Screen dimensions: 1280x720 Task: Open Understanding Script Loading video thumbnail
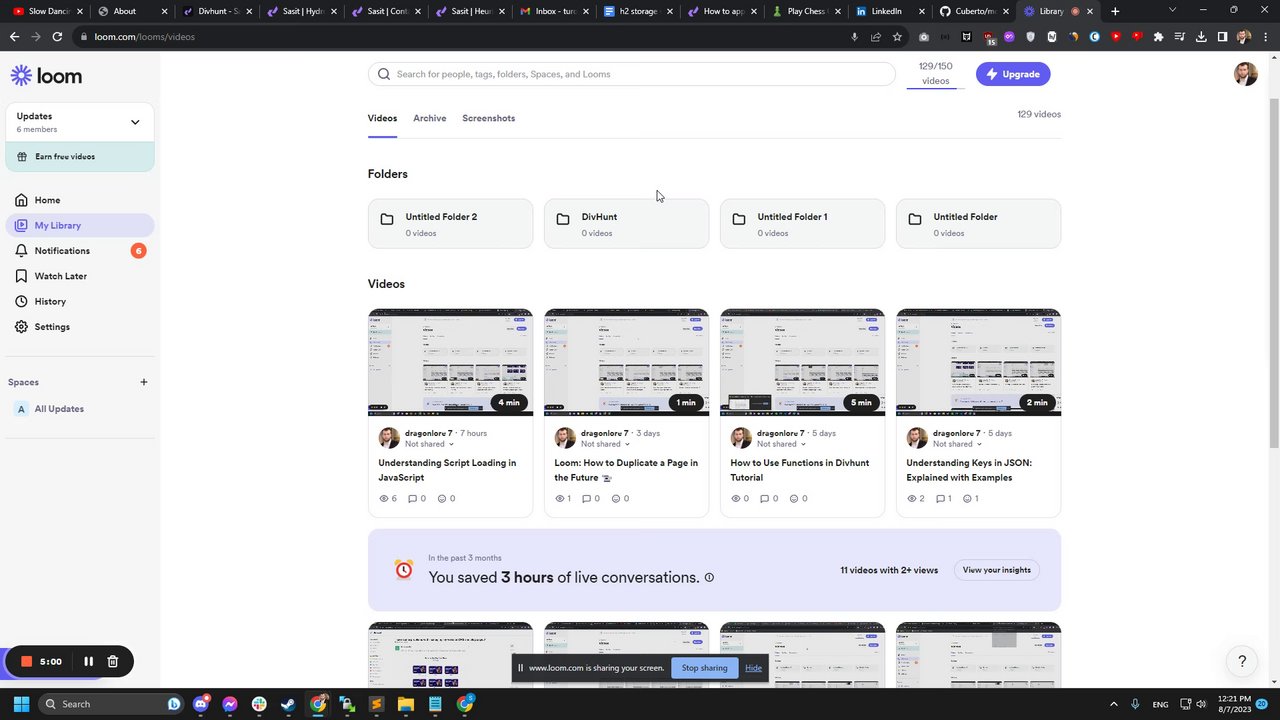click(x=450, y=362)
